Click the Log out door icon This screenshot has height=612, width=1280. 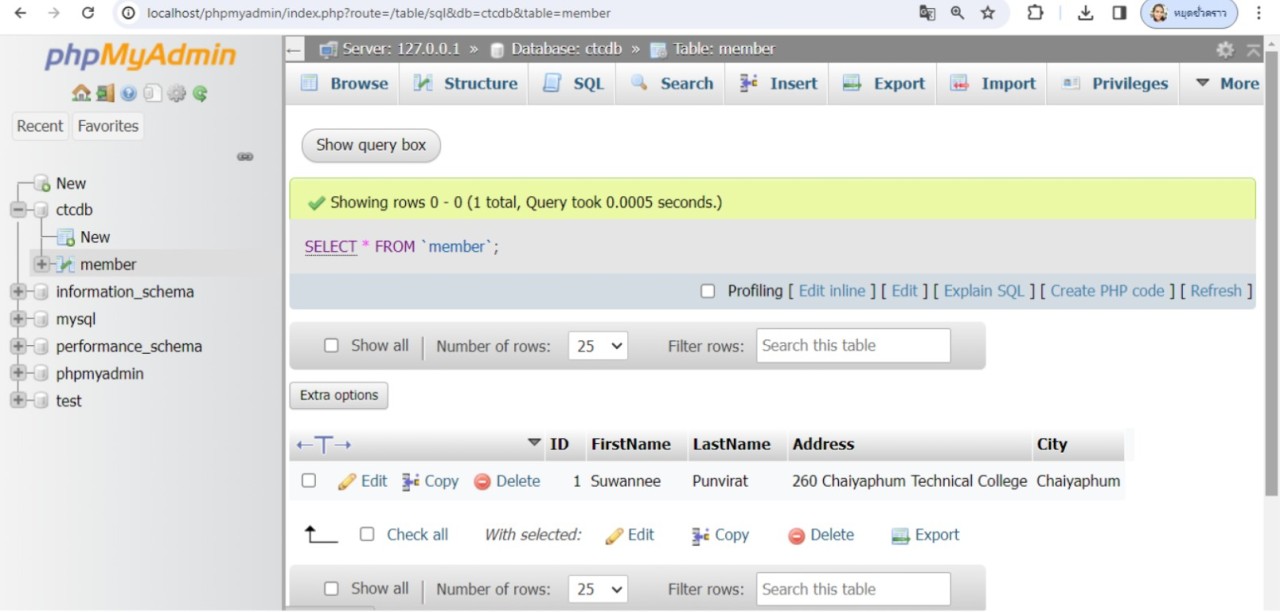105,93
